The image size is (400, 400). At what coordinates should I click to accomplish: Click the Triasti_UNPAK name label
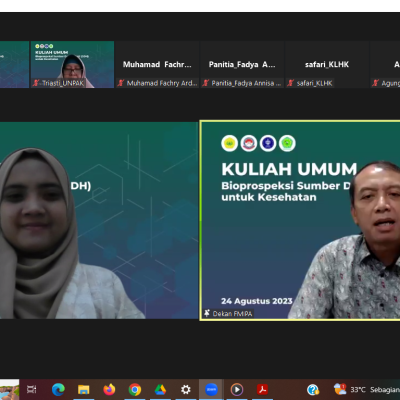(63, 83)
